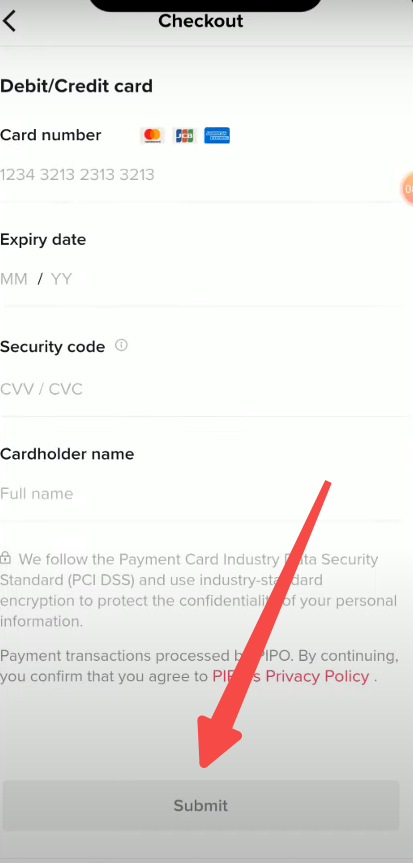
Task: Tap the Expiry date label
Action: pyautogui.click(x=43, y=240)
